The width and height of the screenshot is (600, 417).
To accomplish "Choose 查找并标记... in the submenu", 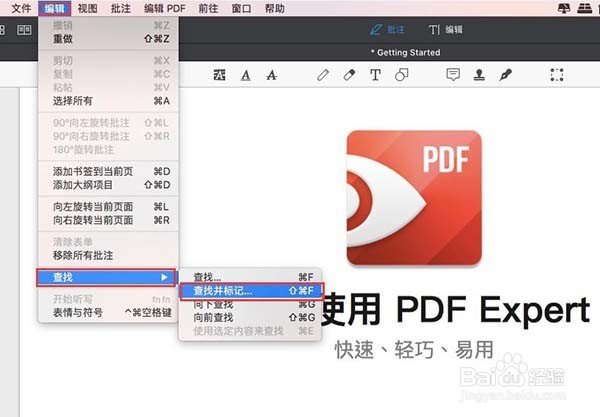I will (x=251, y=291).
